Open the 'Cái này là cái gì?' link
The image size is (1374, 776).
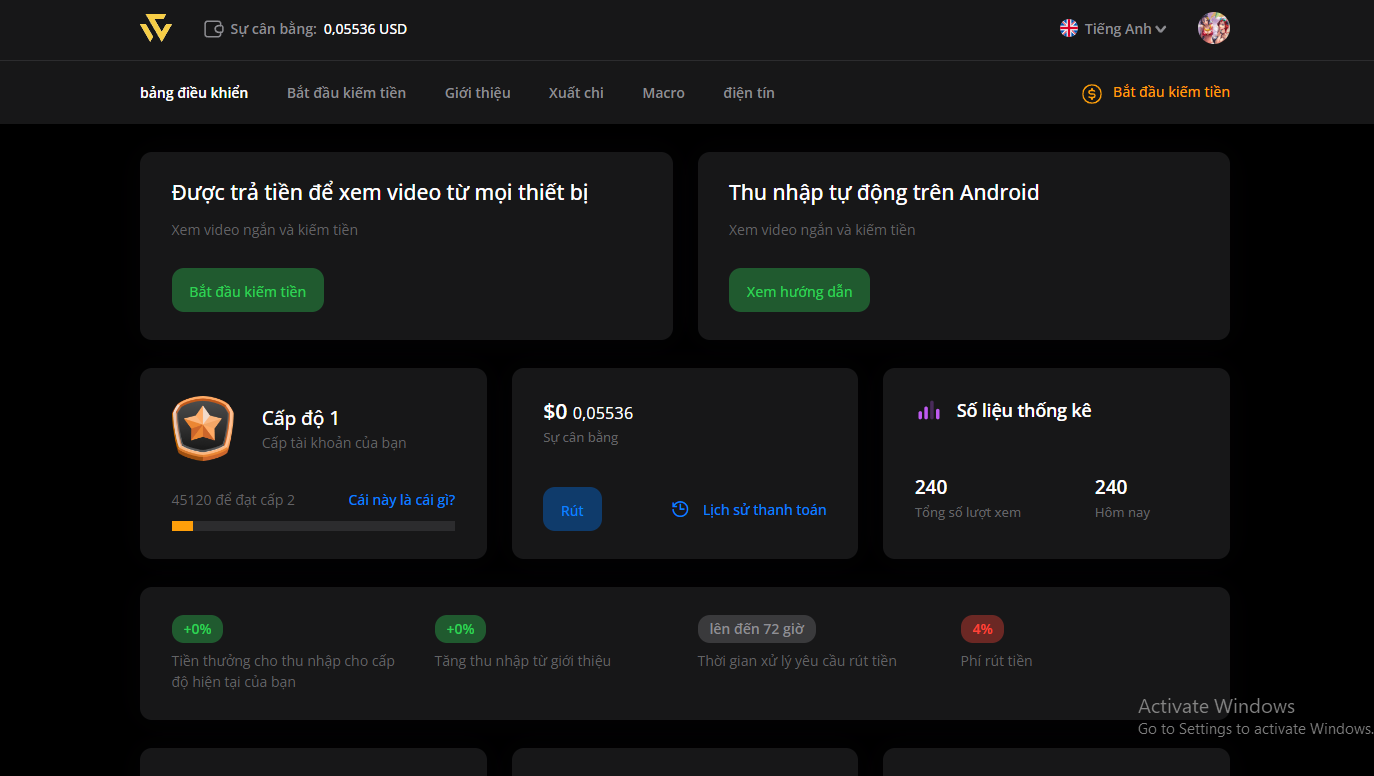(x=401, y=499)
